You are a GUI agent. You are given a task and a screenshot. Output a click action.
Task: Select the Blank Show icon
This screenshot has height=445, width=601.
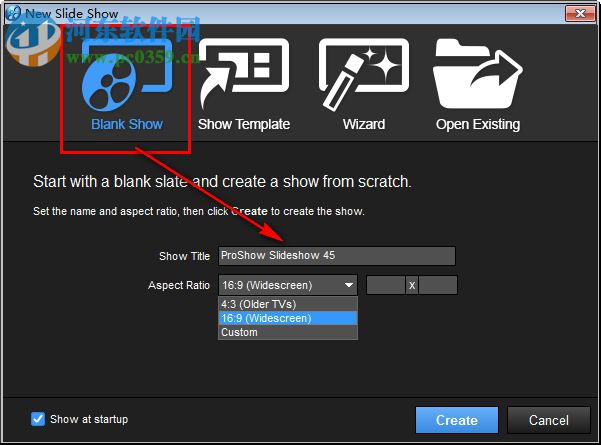[127, 75]
